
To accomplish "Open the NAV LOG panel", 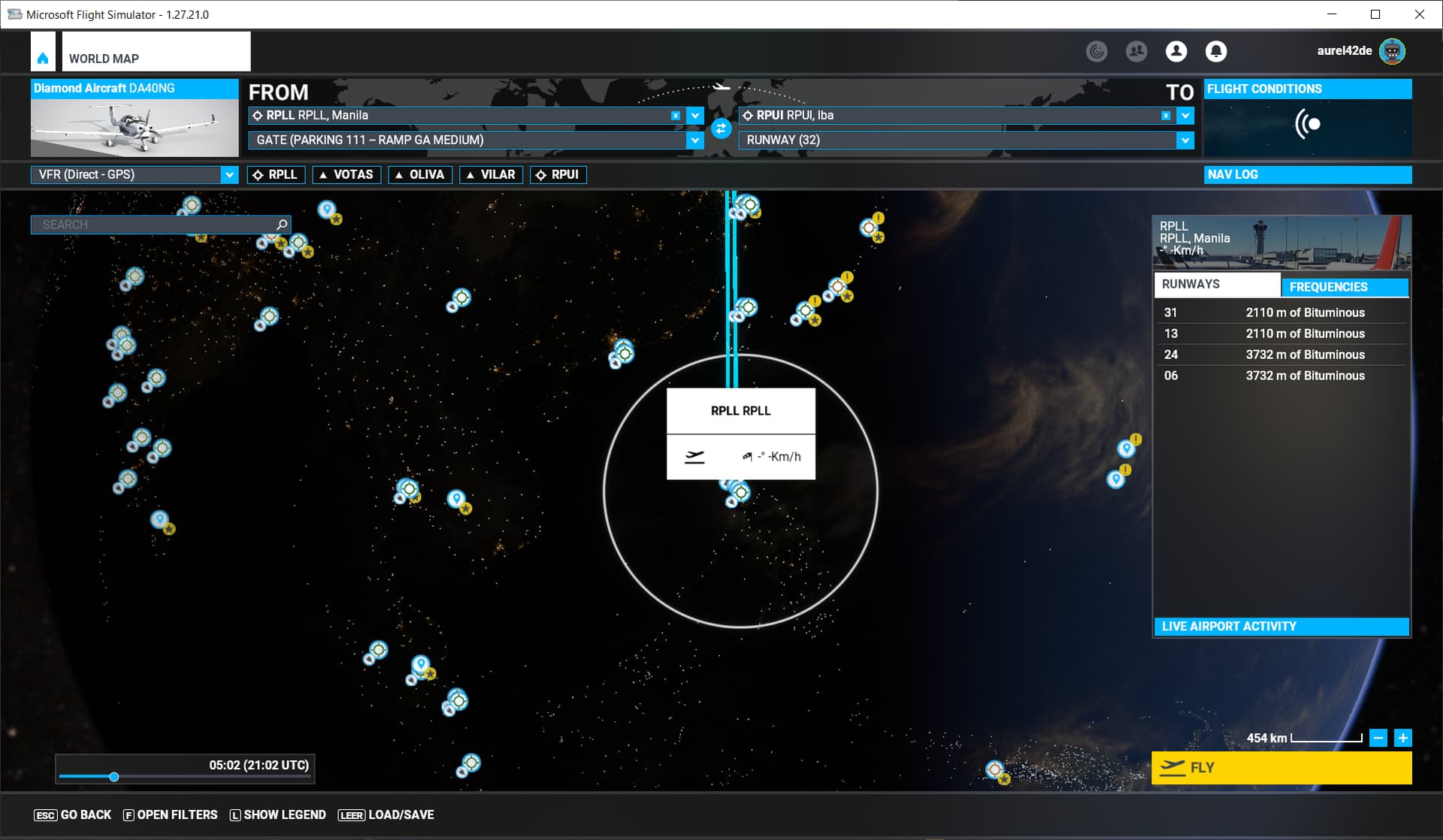I will click(1307, 174).
